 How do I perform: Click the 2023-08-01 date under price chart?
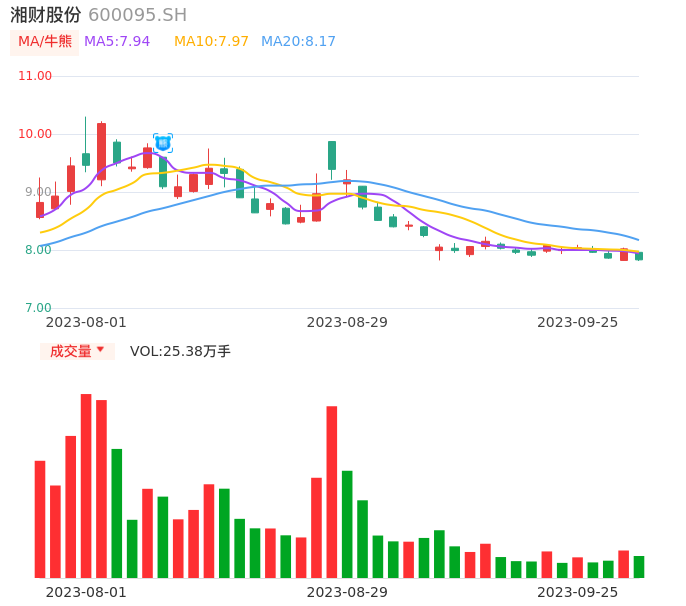86,323
